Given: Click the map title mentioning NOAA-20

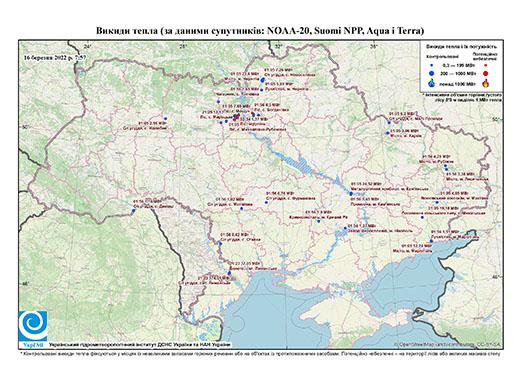Looking at the screenshot, I should (260, 31).
